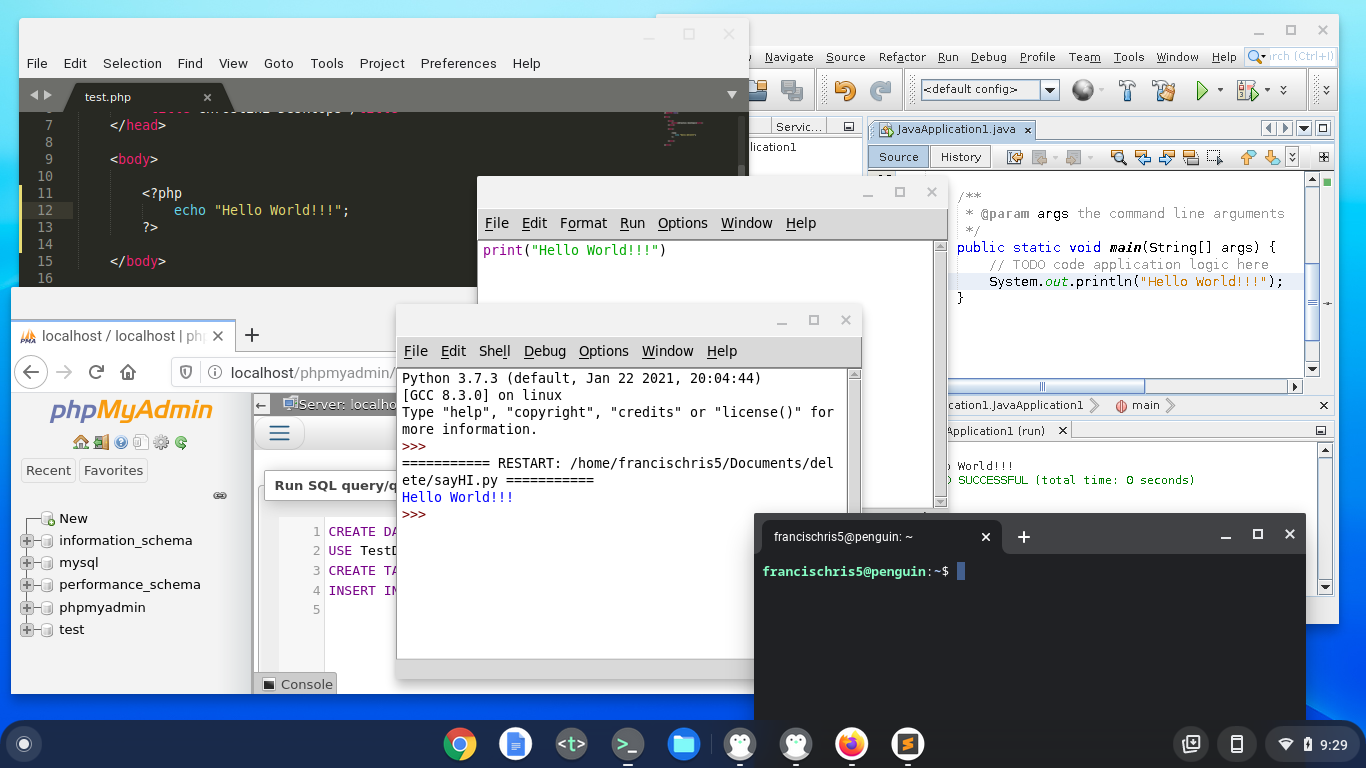Click the Undo arrow in NetBeans toolbar
The height and width of the screenshot is (768, 1366).
click(845, 90)
